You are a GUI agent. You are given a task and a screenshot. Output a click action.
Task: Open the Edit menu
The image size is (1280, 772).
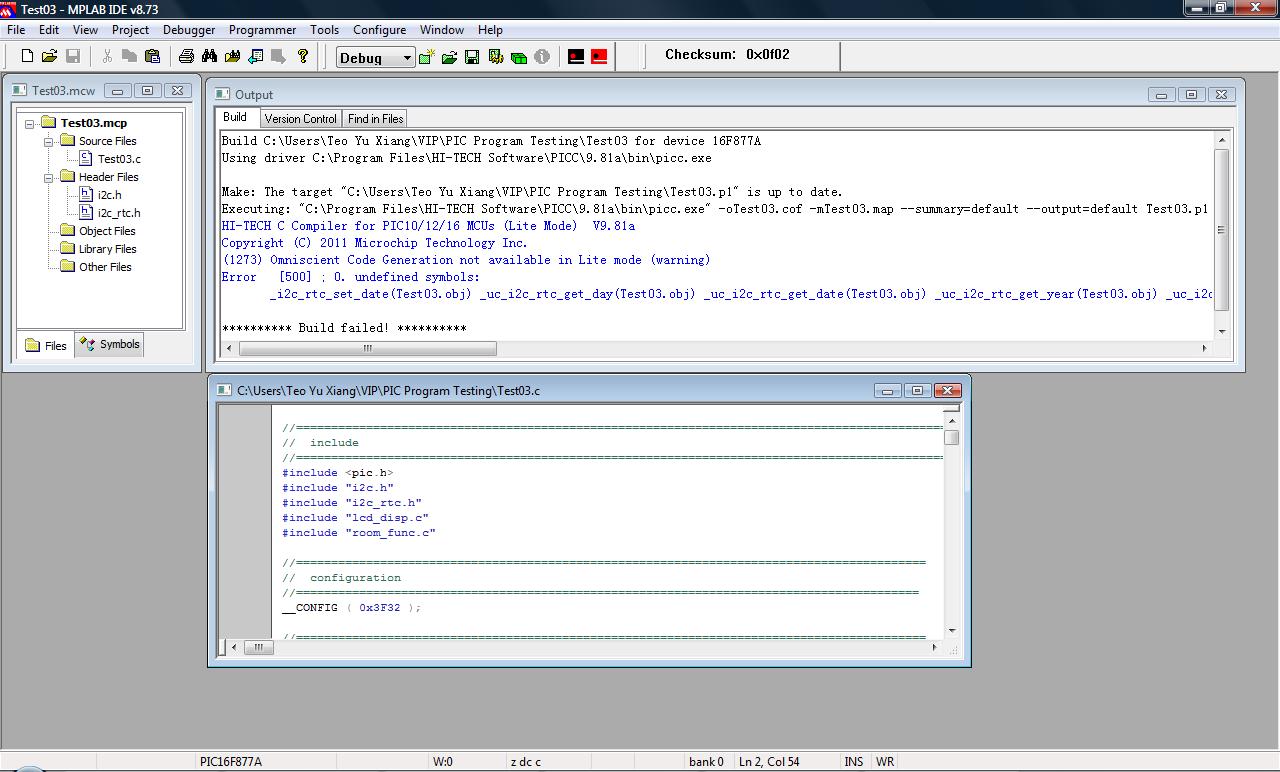click(48, 30)
